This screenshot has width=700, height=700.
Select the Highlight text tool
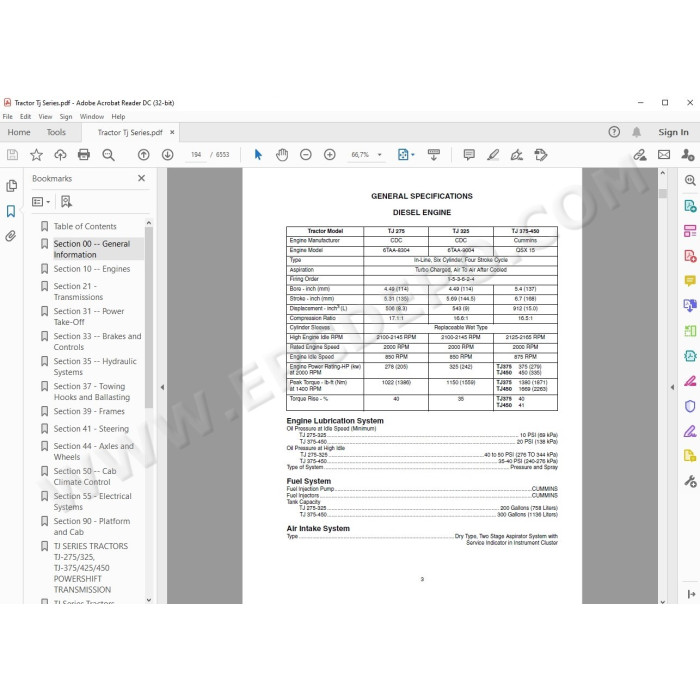(x=493, y=155)
